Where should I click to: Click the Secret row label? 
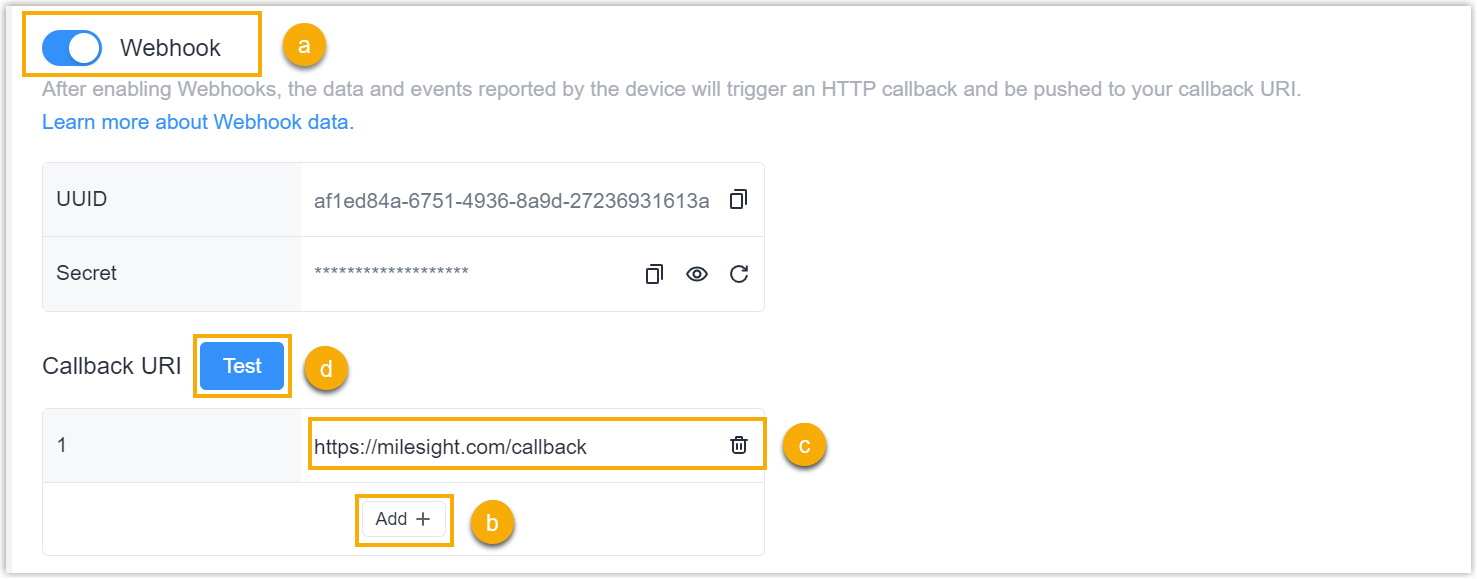click(86, 273)
